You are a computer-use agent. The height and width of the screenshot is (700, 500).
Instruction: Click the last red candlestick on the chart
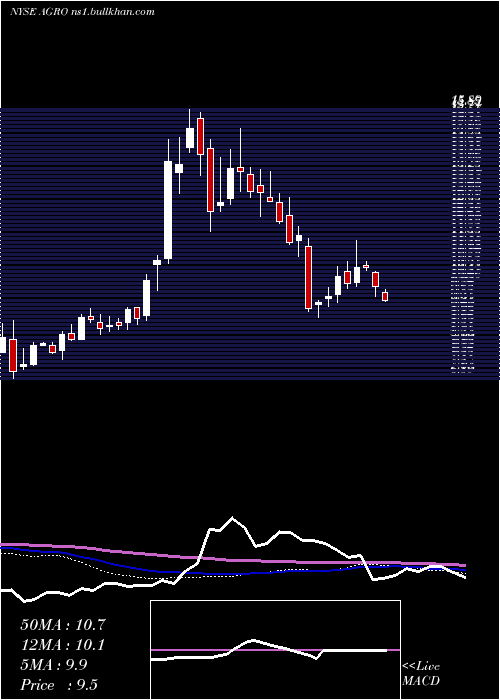click(385, 296)
